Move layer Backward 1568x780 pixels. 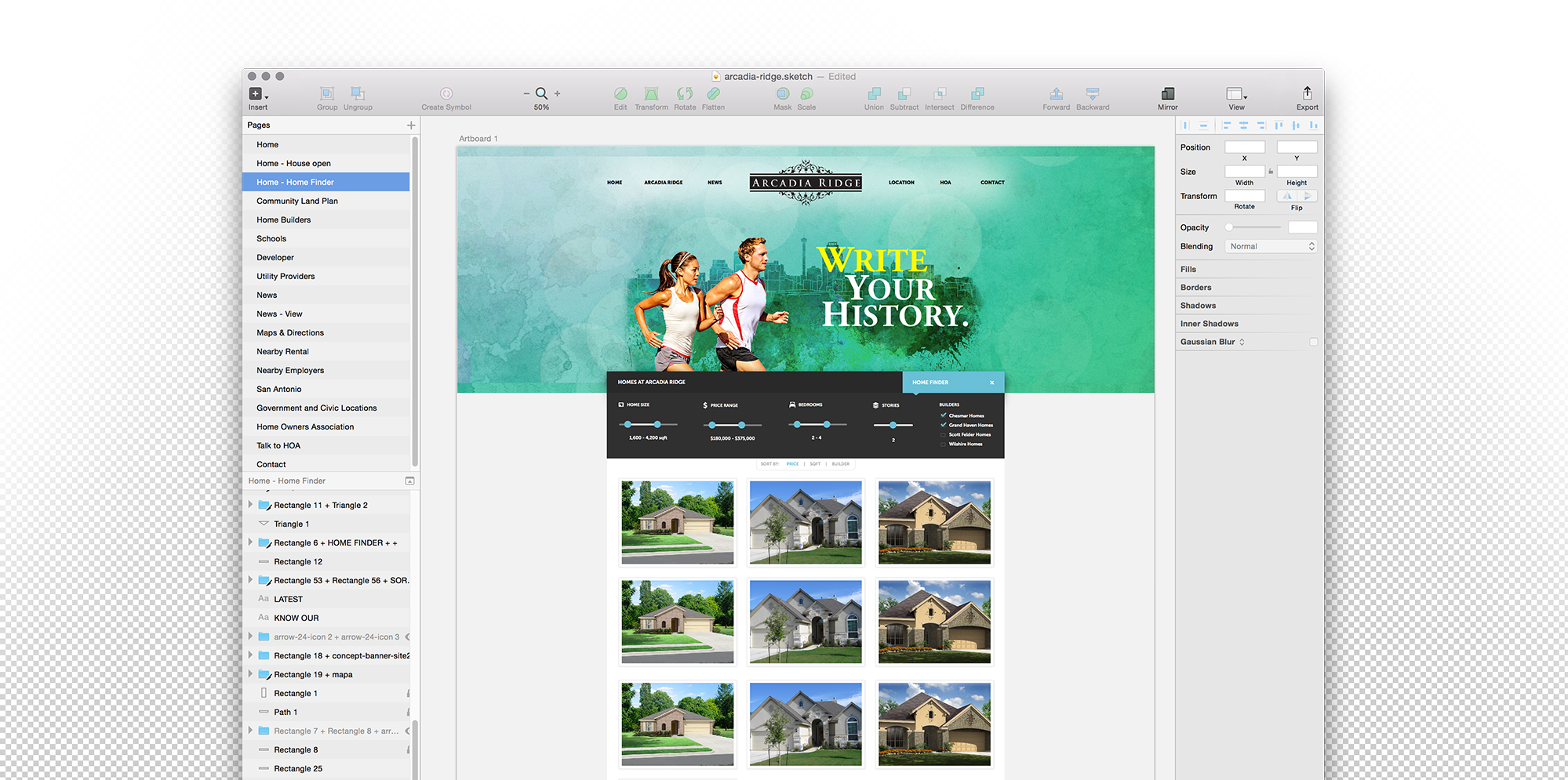click(1093, 93)
